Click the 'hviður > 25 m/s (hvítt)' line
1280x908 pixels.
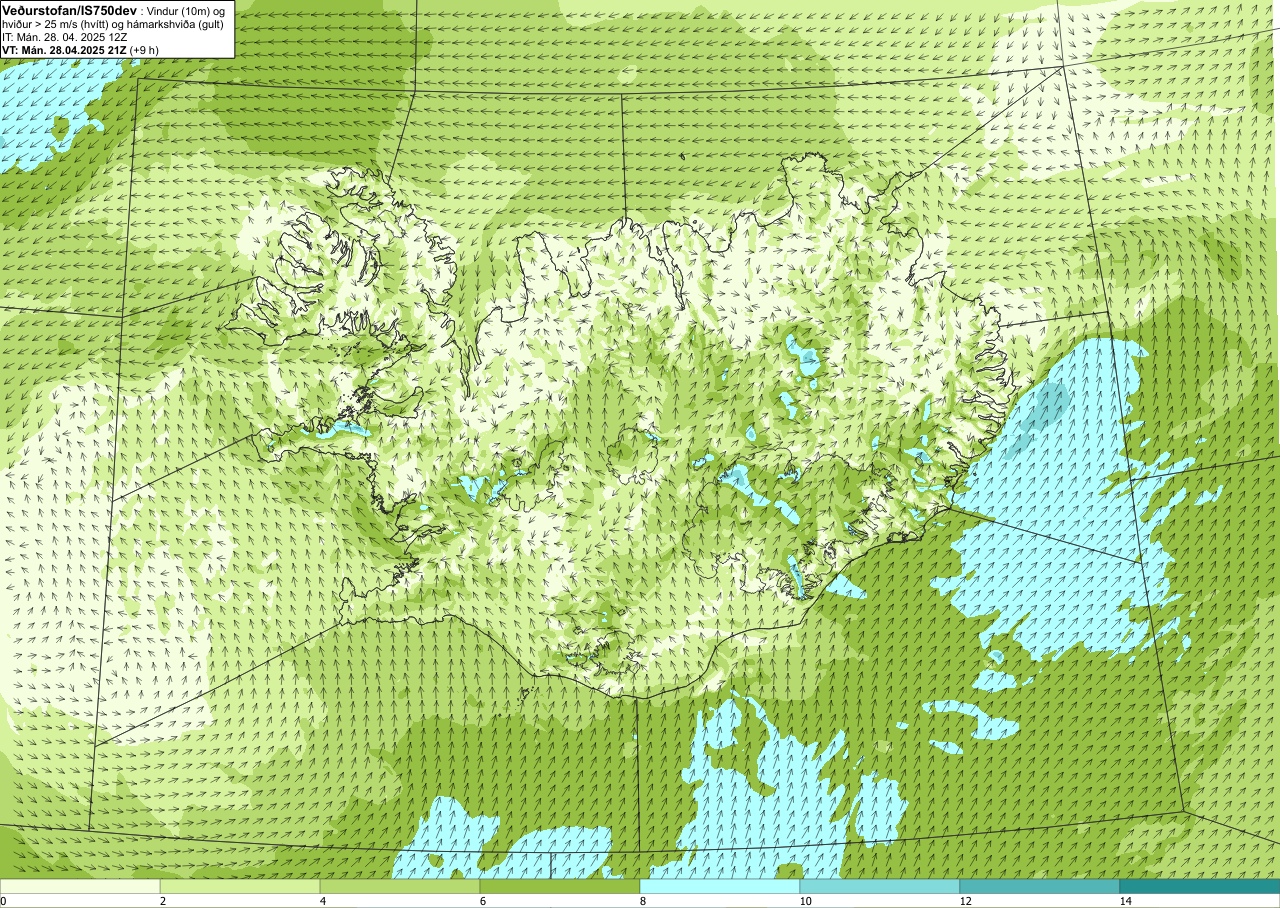(x=55, y=23)
